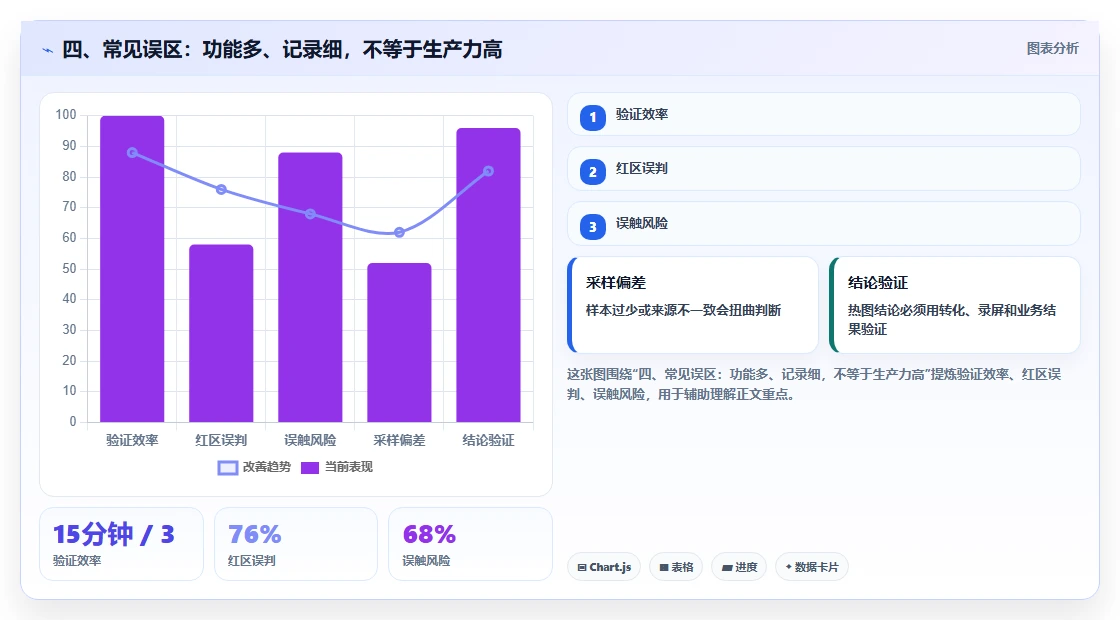Click the title 四、常见误区：功能多、记录细
Image resolution: width=1120 pixels, height=620 pixels.
[202, 50]
